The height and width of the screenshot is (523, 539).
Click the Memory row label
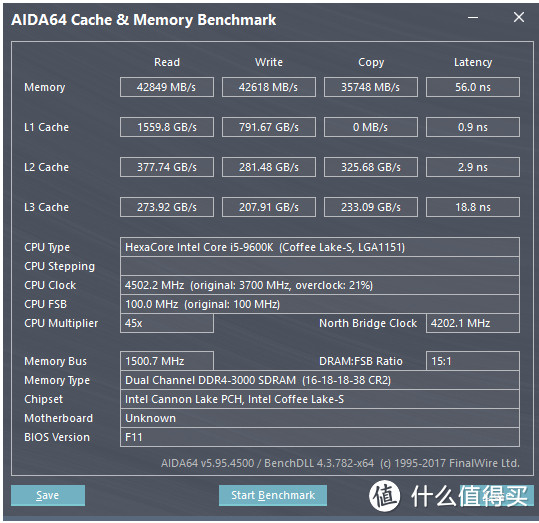pyautogui.click(x=45, y=87)
